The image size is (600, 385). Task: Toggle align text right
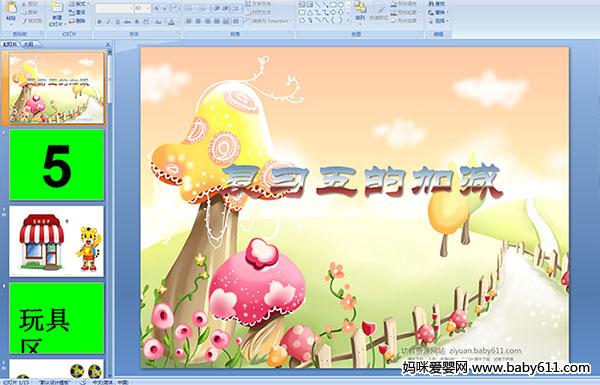click(x=207, y=21)
